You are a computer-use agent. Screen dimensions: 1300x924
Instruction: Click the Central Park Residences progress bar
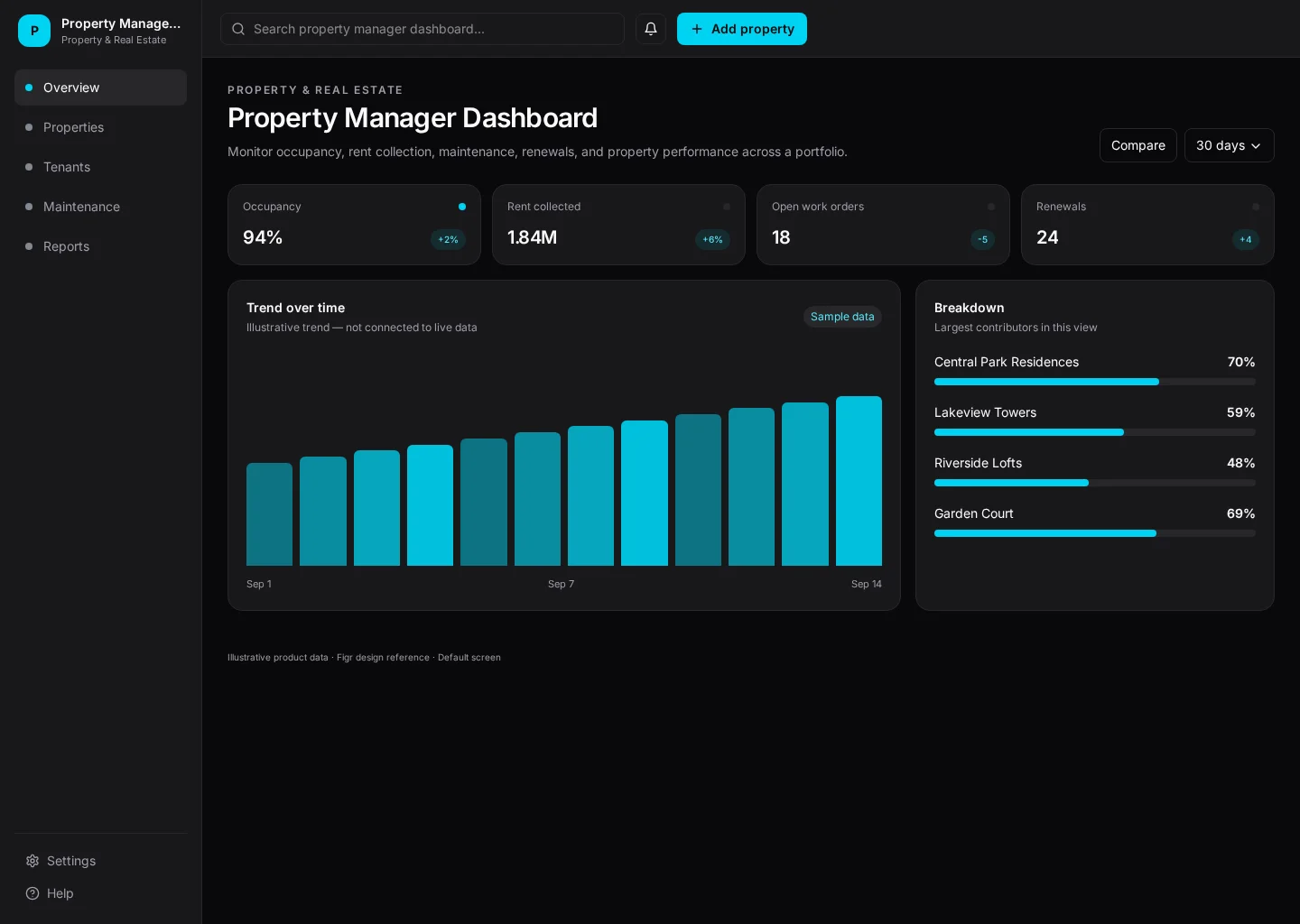coord(1095,382)
